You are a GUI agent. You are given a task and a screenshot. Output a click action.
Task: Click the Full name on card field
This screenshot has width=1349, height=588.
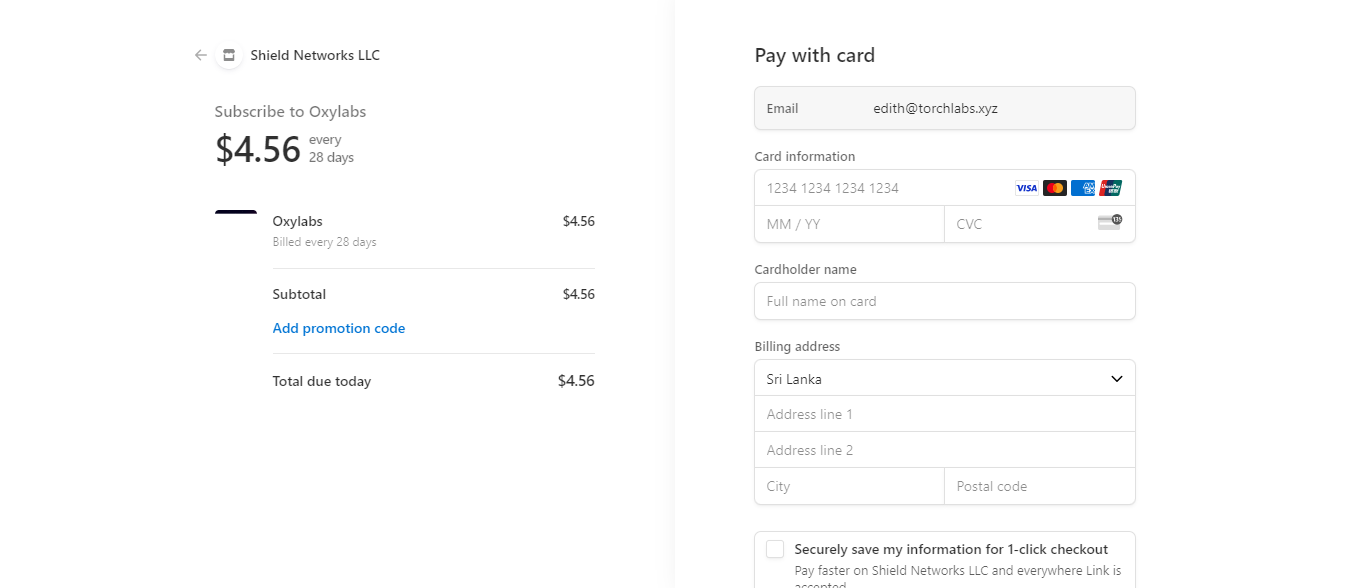[944, 301]
